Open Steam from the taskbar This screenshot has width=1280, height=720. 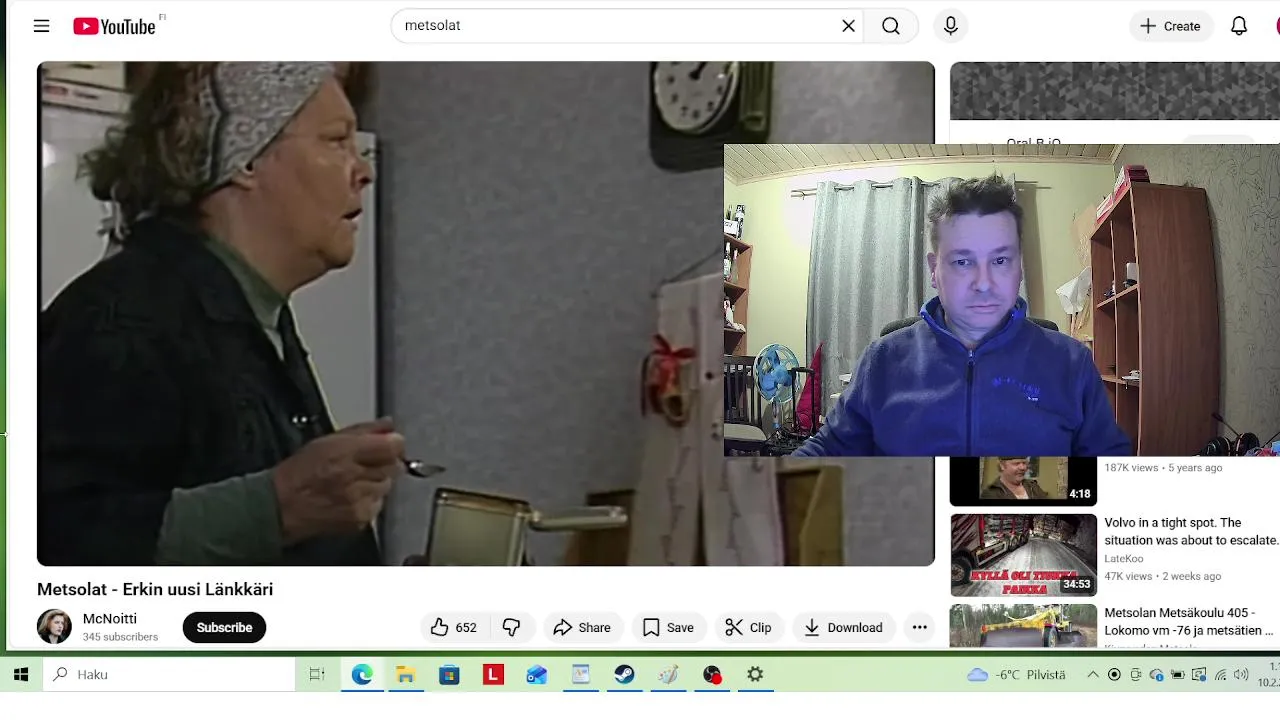[x=625, y=675]
